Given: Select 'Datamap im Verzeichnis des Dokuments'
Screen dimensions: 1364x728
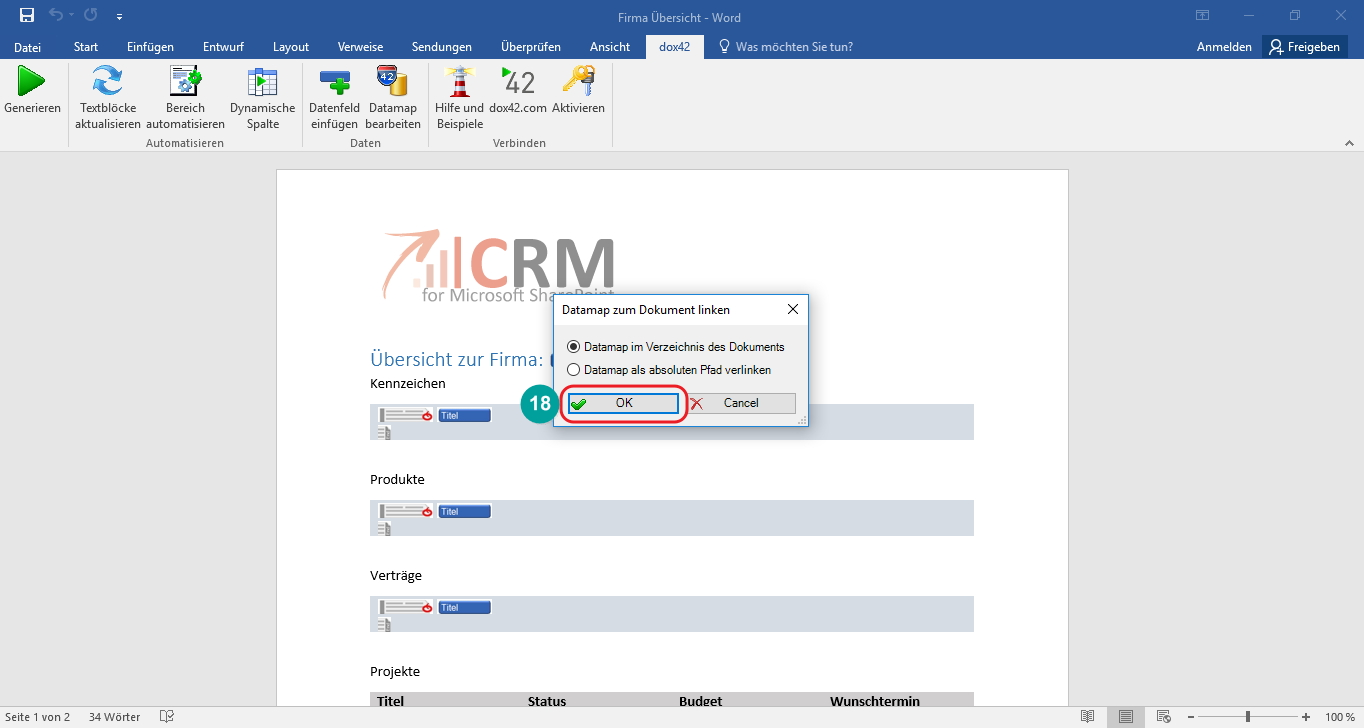Looking at the screenshot, I should point(675,347).
